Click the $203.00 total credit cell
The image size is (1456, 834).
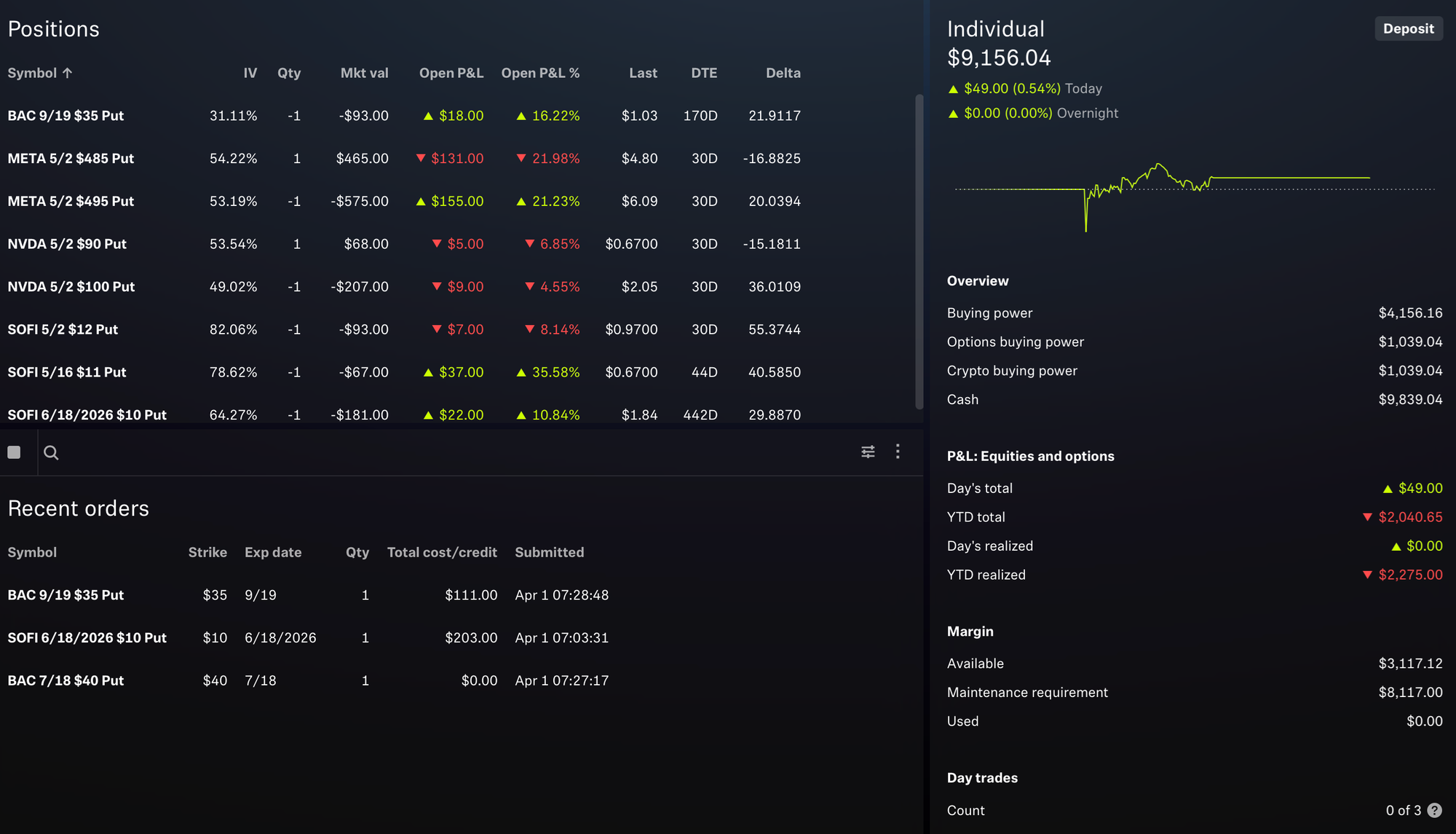471,638
